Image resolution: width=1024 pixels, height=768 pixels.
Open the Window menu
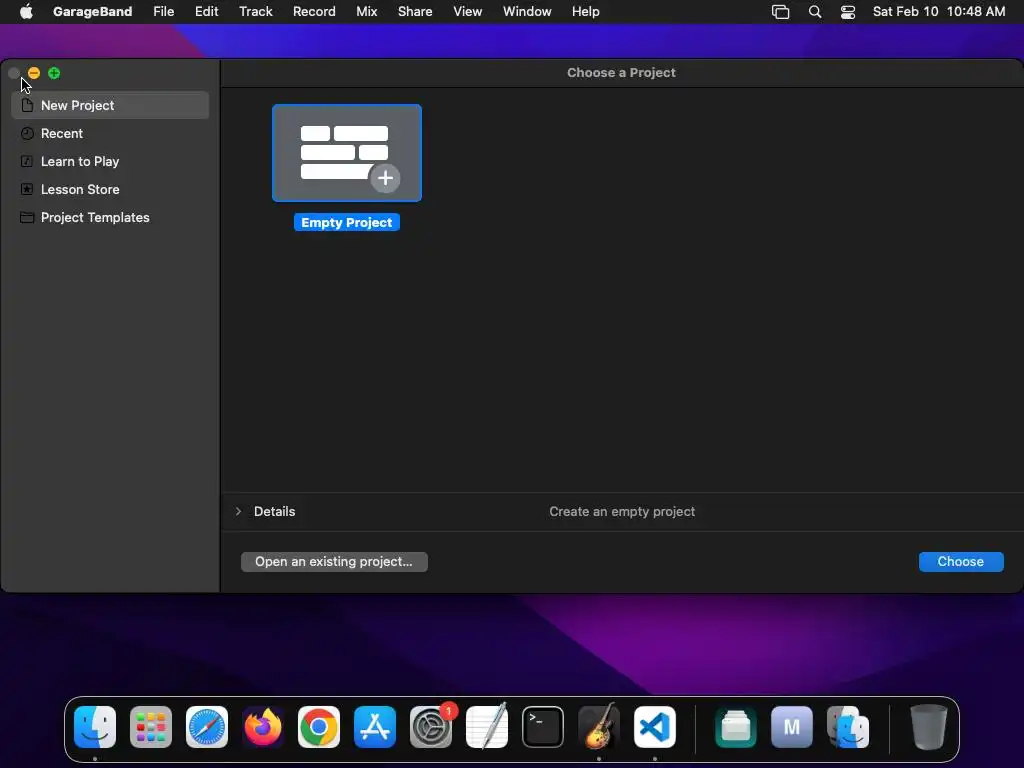527,12
